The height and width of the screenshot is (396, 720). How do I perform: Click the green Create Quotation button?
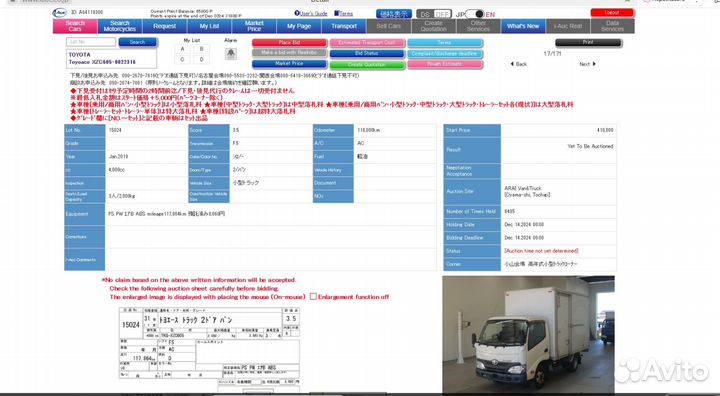[367, 64]
